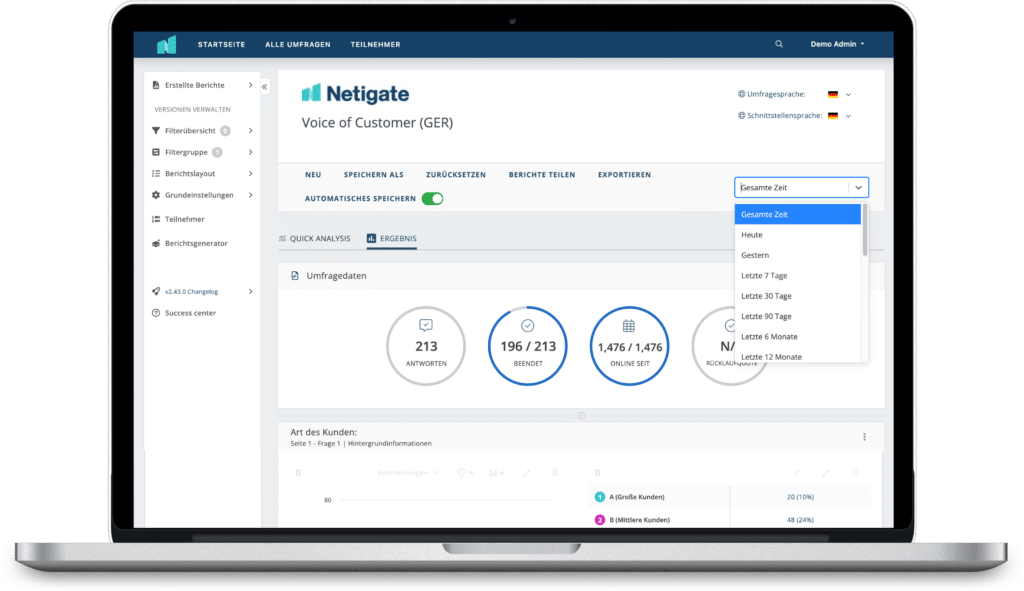Expand Berichtslayout chevron
The width and height of the screenshot is (1024, 591).
tap(250, 174)
